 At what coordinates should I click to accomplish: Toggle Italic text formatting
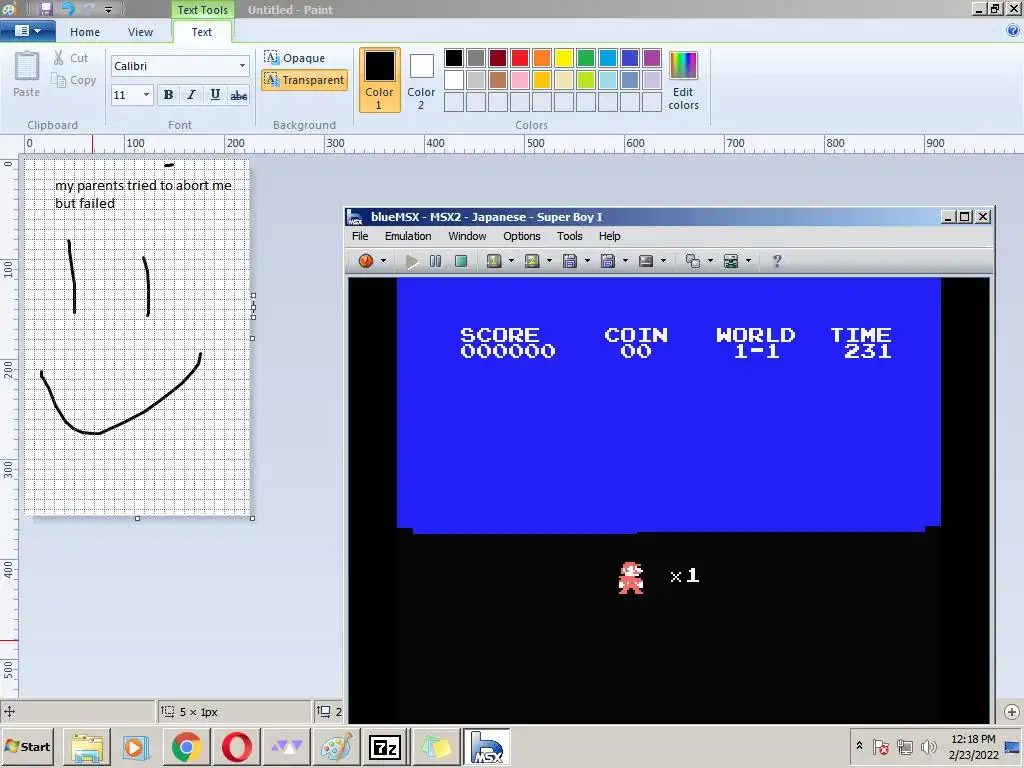coord(191,95)
